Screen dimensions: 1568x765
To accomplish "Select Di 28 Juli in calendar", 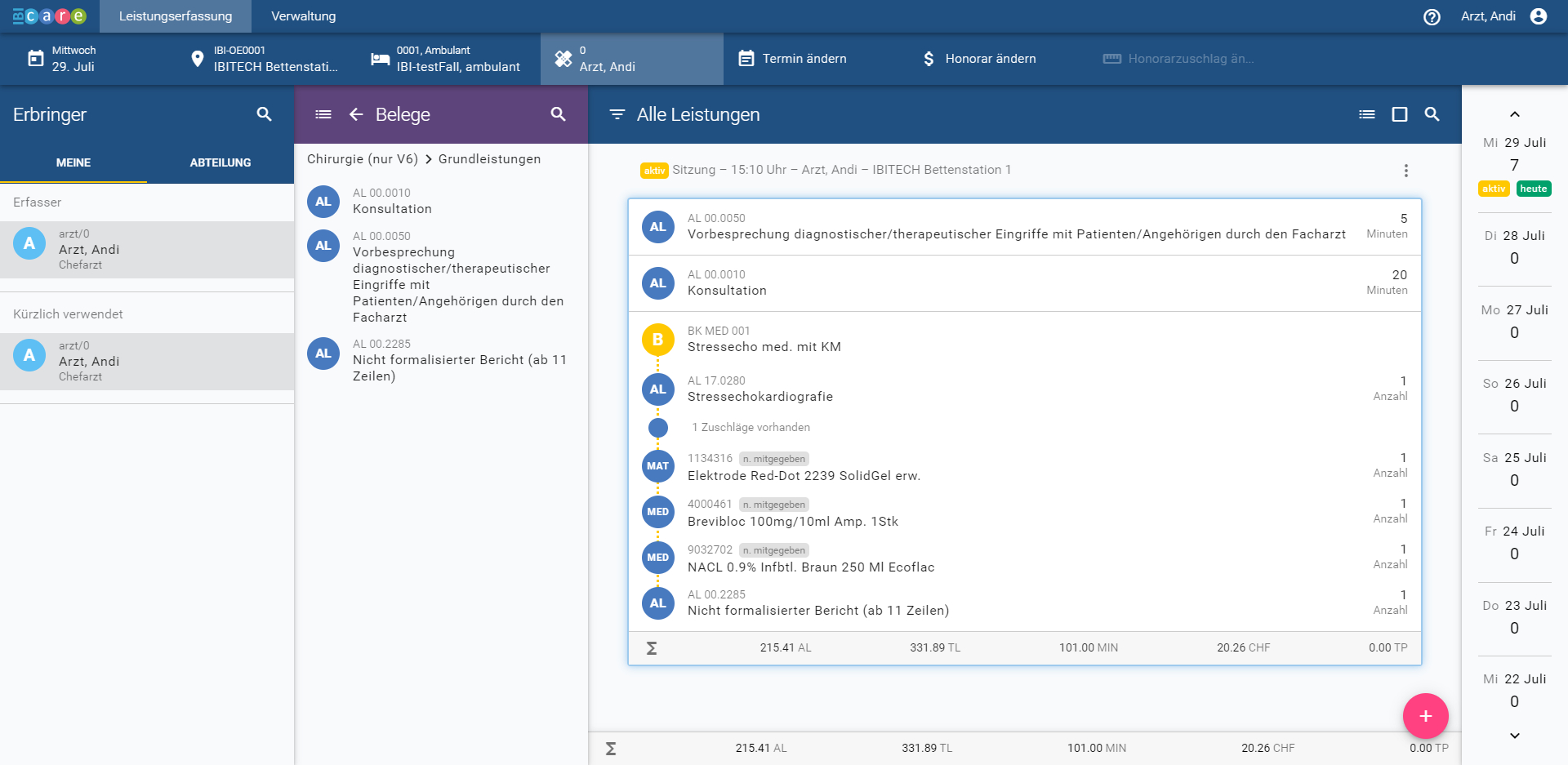I will [x=1514, y=247].
